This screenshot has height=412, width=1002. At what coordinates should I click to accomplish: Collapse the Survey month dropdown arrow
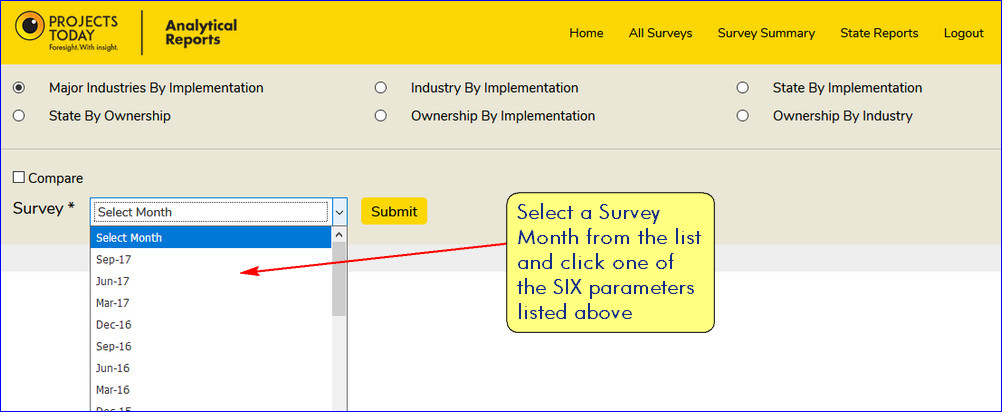339,212
